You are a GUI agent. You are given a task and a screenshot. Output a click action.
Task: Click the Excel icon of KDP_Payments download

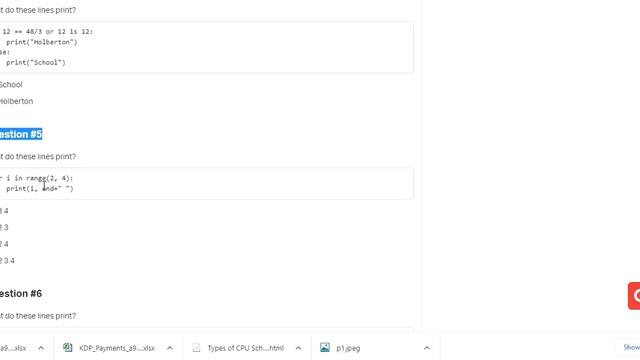[x=68, y=347]
